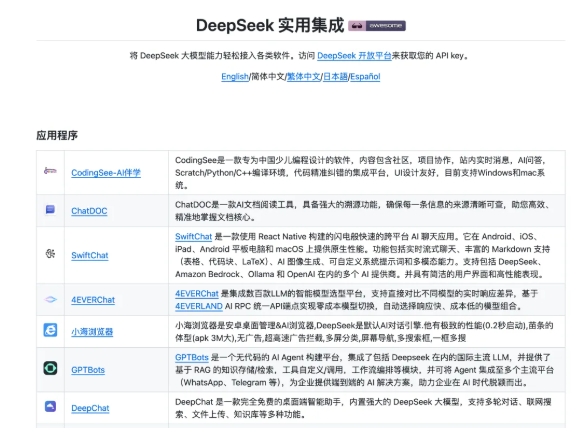Open the SwiftChat link in name column

pos(90,255)
